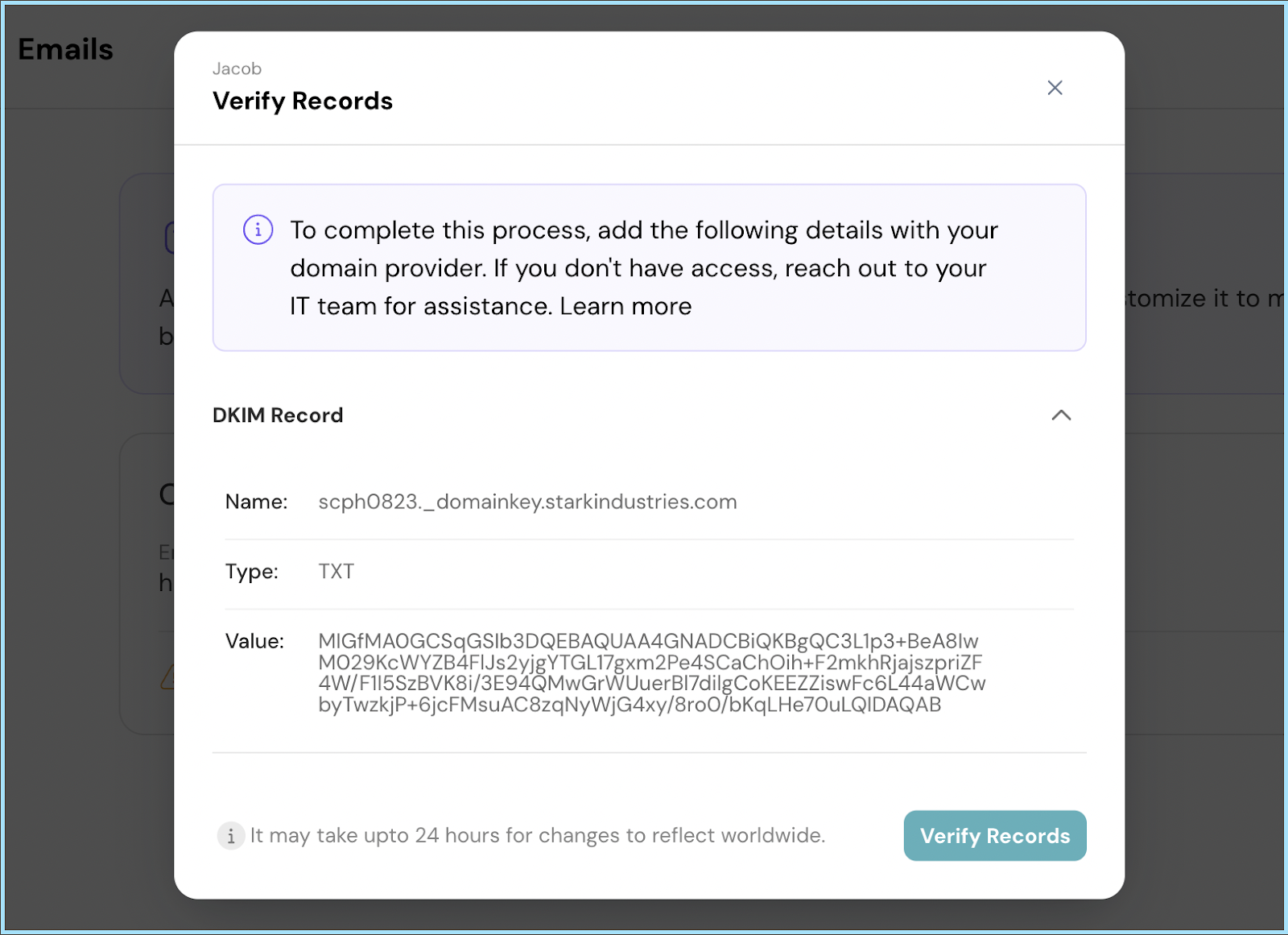
Task: Click the DKIM Record section heading
Action: (x=278, y=416)
